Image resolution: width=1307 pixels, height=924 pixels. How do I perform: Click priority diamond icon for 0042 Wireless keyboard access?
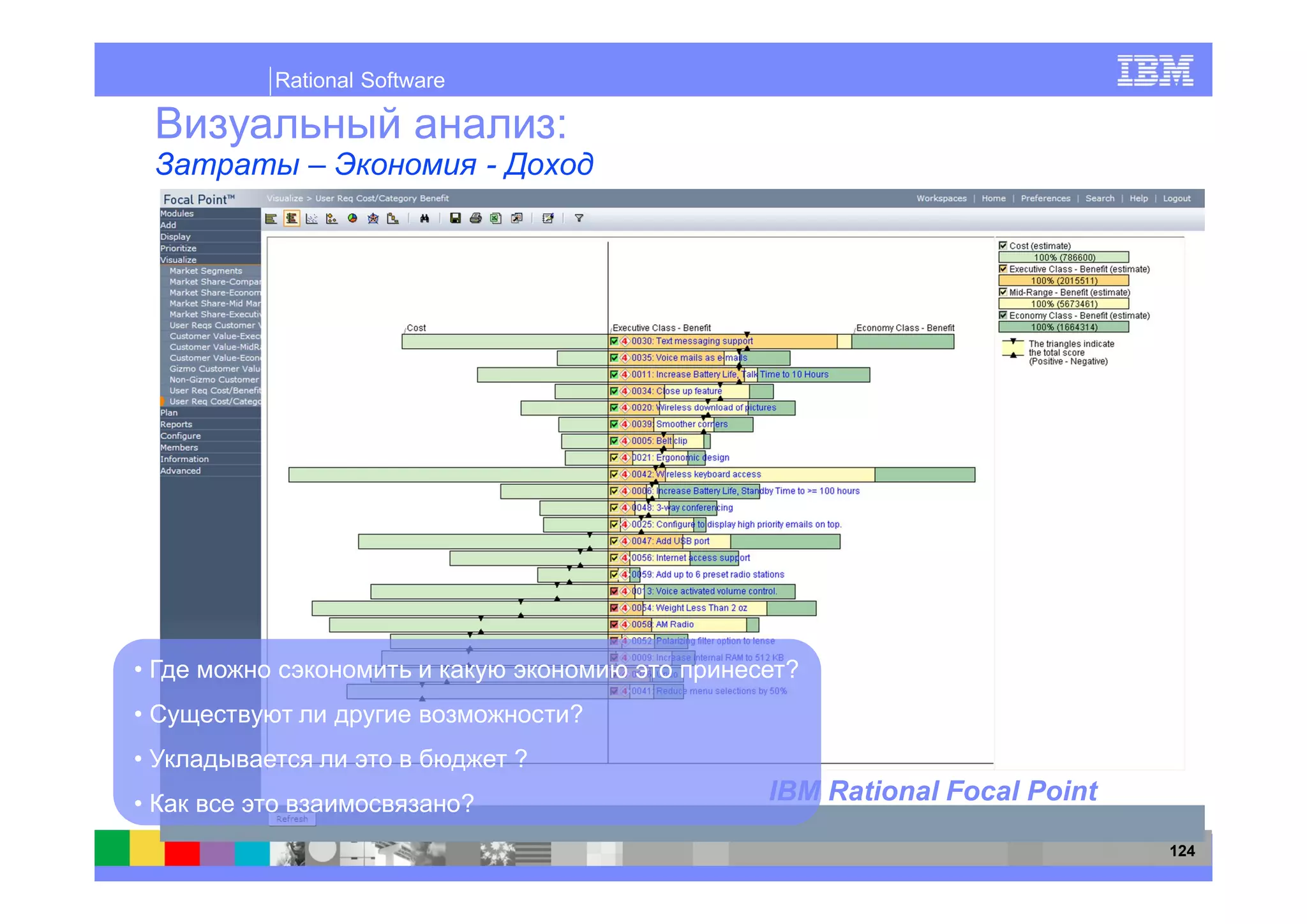[625, 475]
